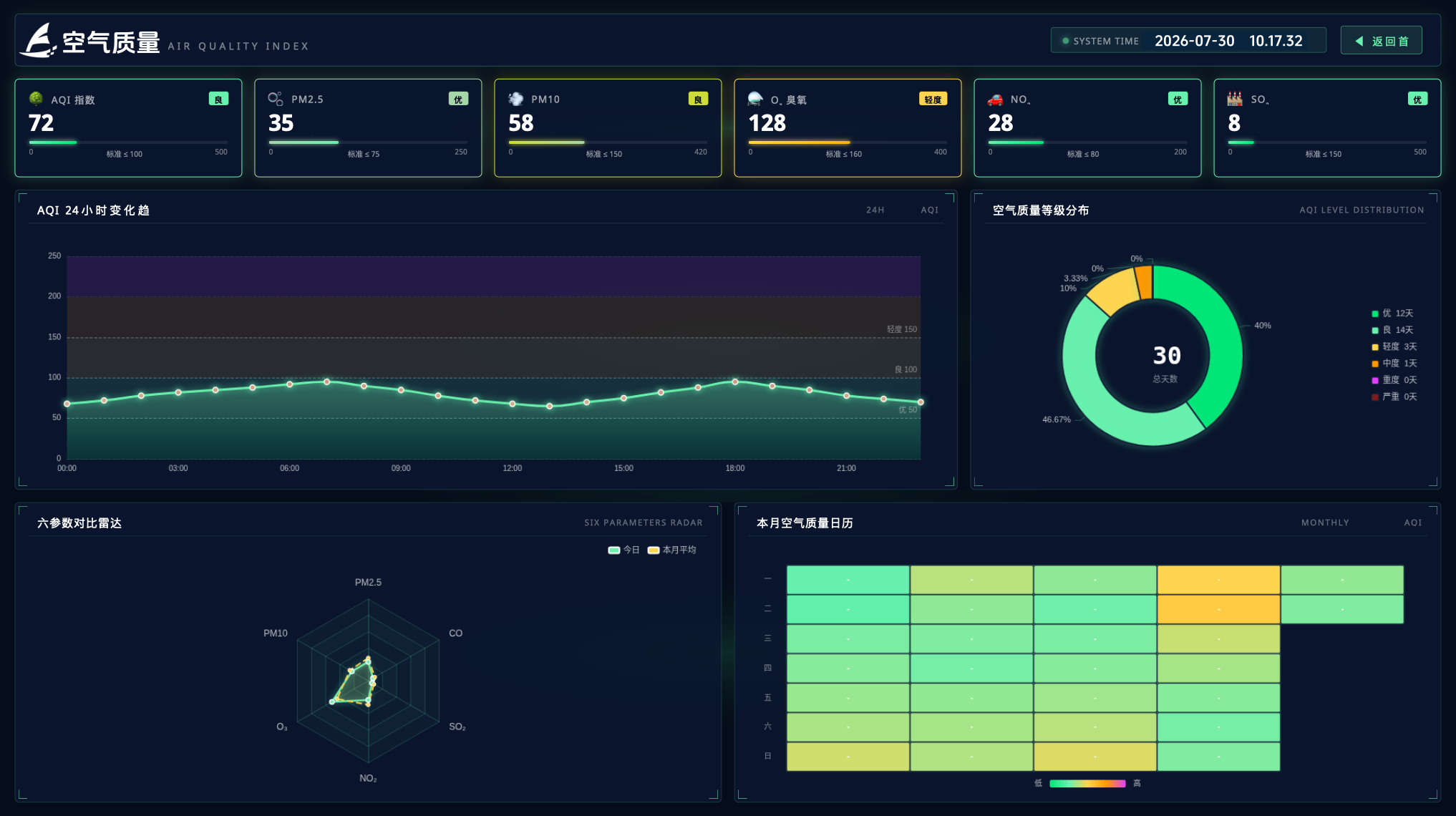This screenshot has width=1456, height=816.
Task: Click the PM2.5 particles icon
Action: (276, 99)
